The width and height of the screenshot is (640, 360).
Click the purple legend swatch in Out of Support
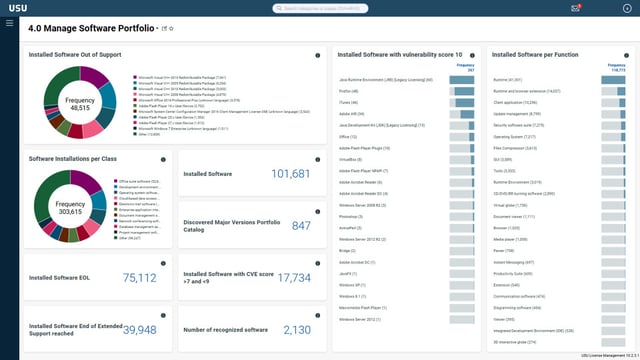point(135,77)
